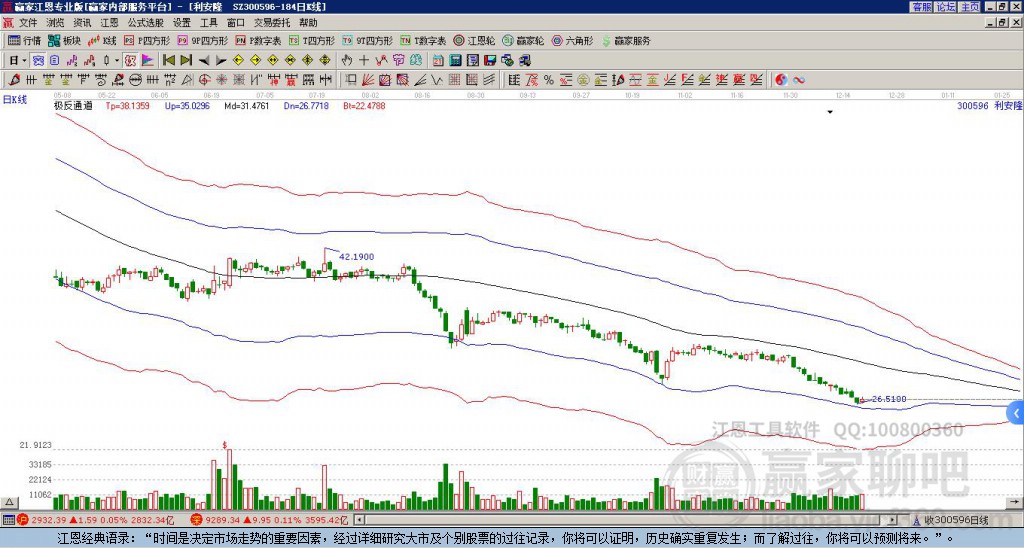
Task: Open the 9T四方形 tool
Action: point(368,40)
